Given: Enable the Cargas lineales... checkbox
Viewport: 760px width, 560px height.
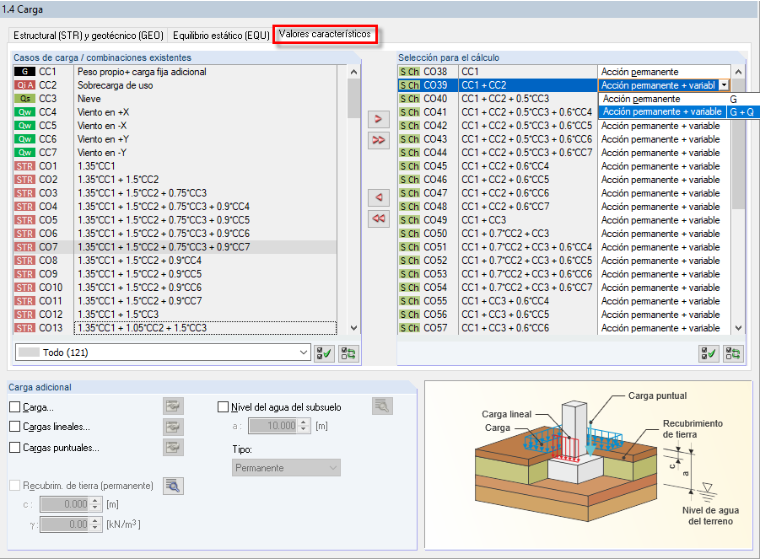Looking at the screenshot, I should pyautogui.click(x=15, y=427).
